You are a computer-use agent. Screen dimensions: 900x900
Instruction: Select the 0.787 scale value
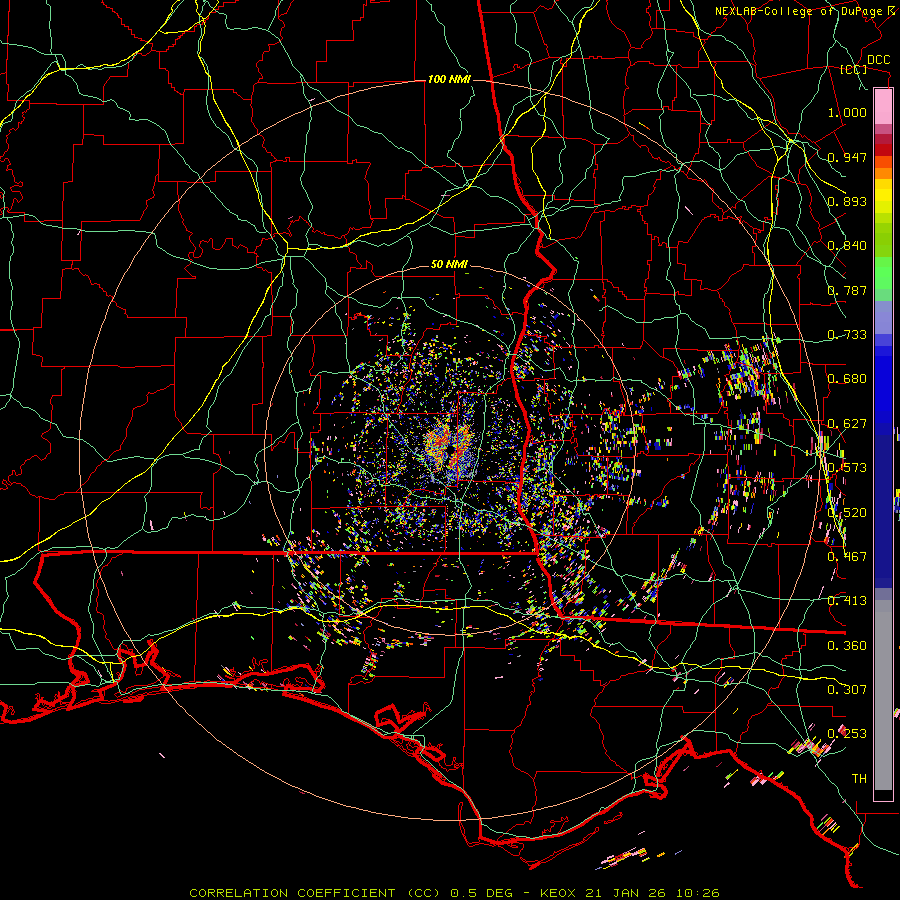pyautogui.click(x=847, y=290)
